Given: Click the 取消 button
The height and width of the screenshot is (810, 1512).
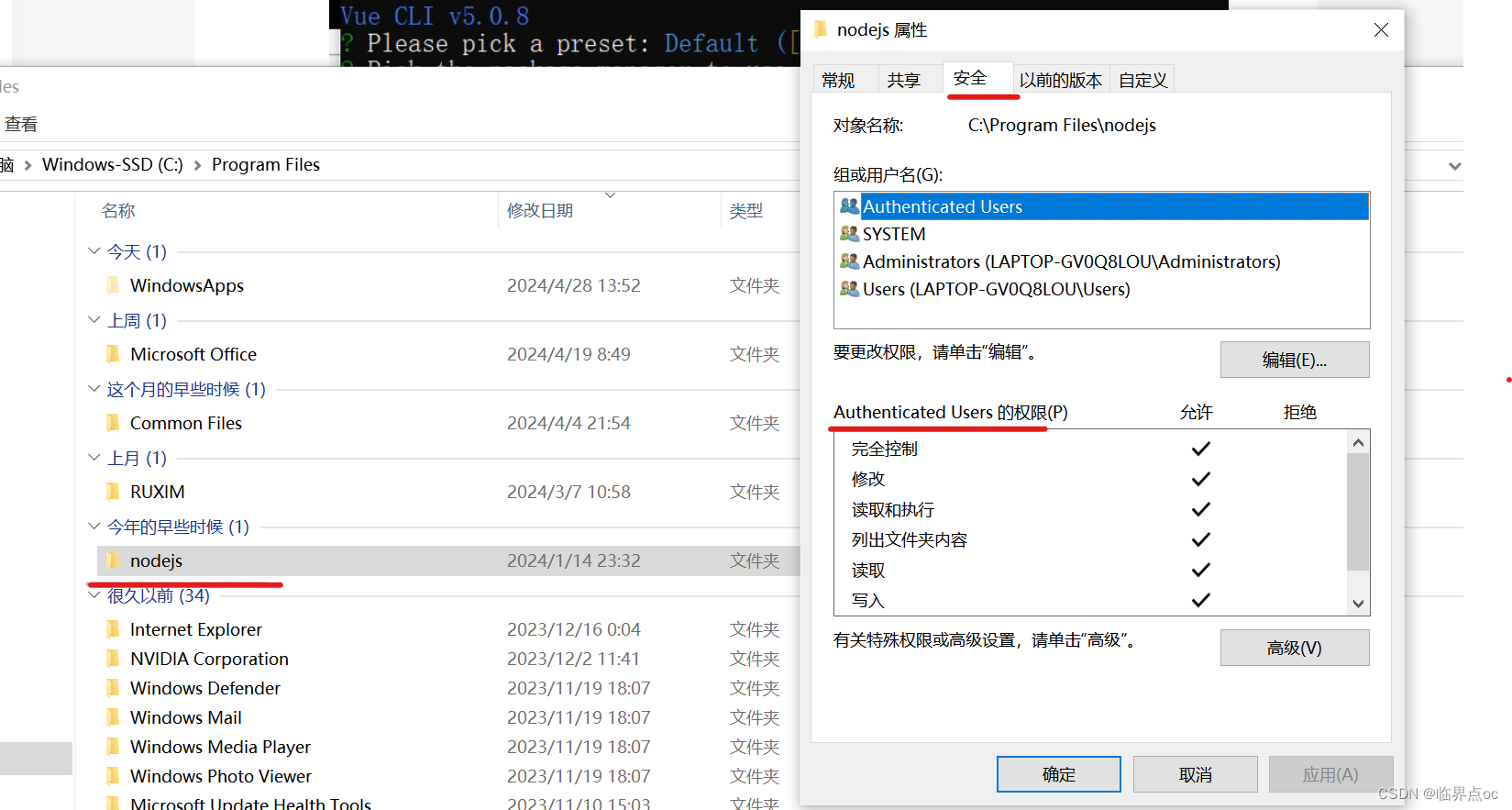Looking at the screenshot, I should (x=1196, y=774).
